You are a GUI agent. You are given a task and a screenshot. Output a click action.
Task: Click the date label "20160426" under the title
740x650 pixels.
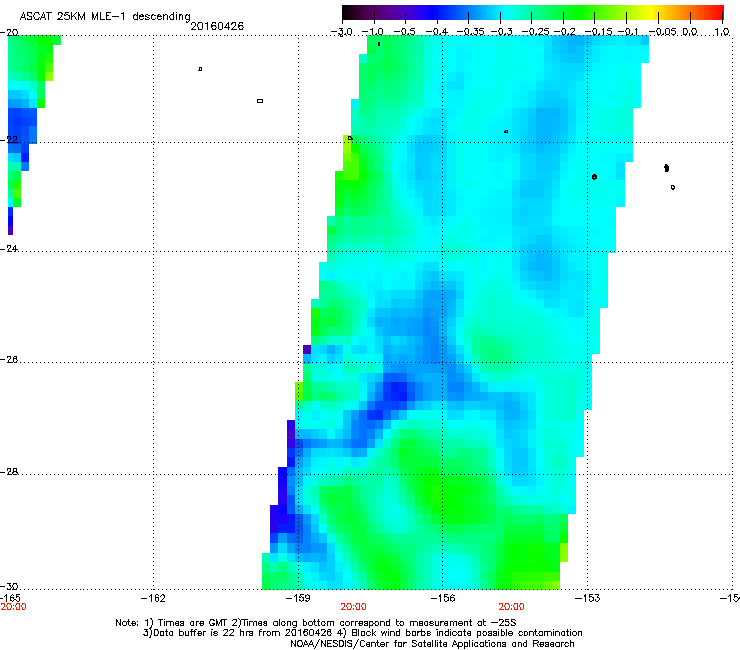click(x=217, y=26)
